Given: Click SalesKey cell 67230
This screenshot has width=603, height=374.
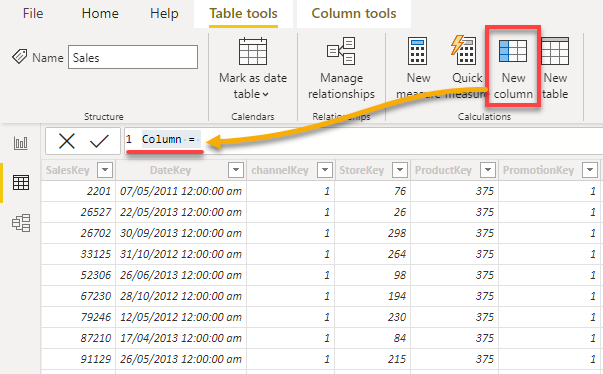Looking at the screenshot, I should click(78, 296).
